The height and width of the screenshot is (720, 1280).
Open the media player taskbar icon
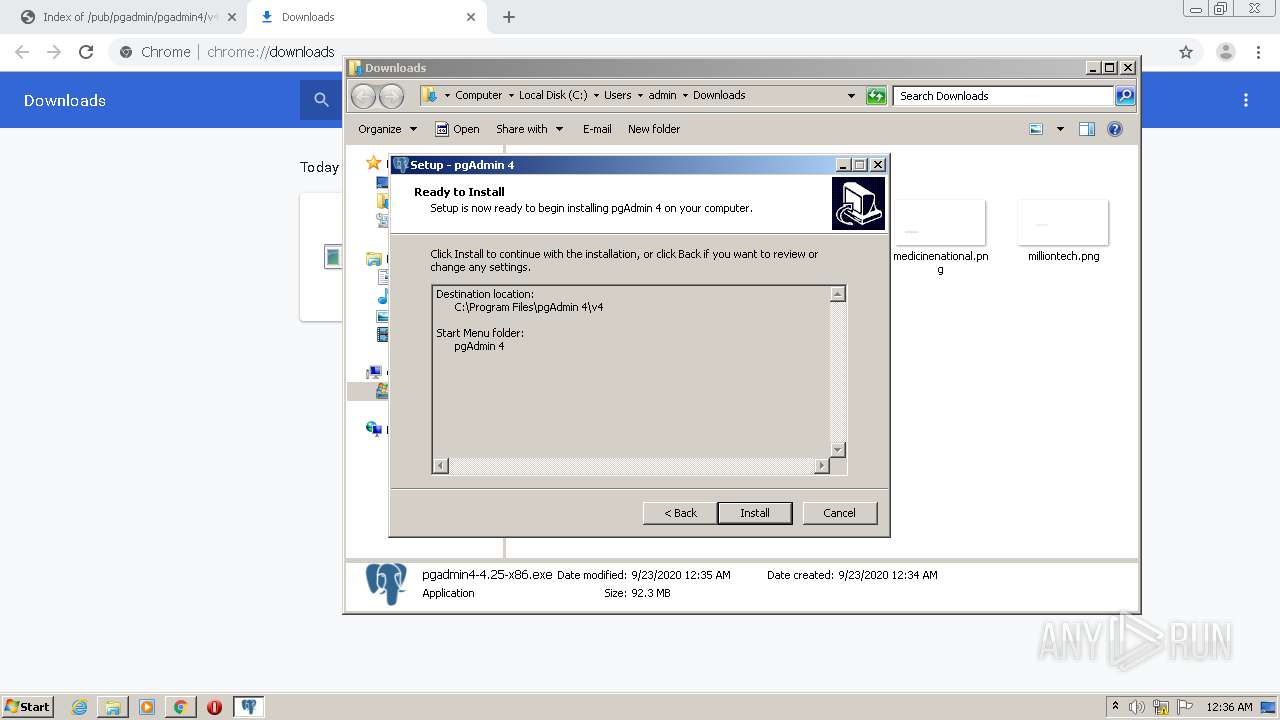tap(147, 707)
